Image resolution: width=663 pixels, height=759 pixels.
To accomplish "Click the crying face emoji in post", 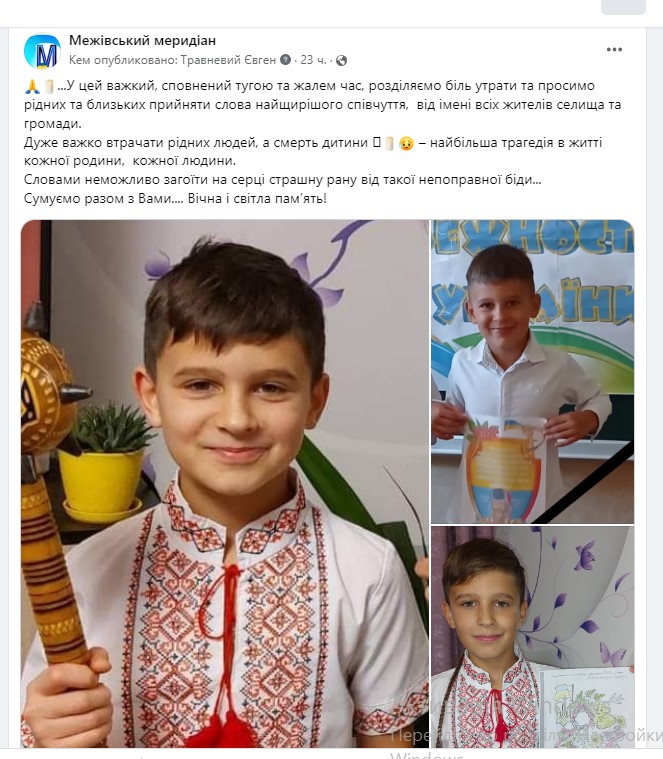I will click(x=407, y=144).
